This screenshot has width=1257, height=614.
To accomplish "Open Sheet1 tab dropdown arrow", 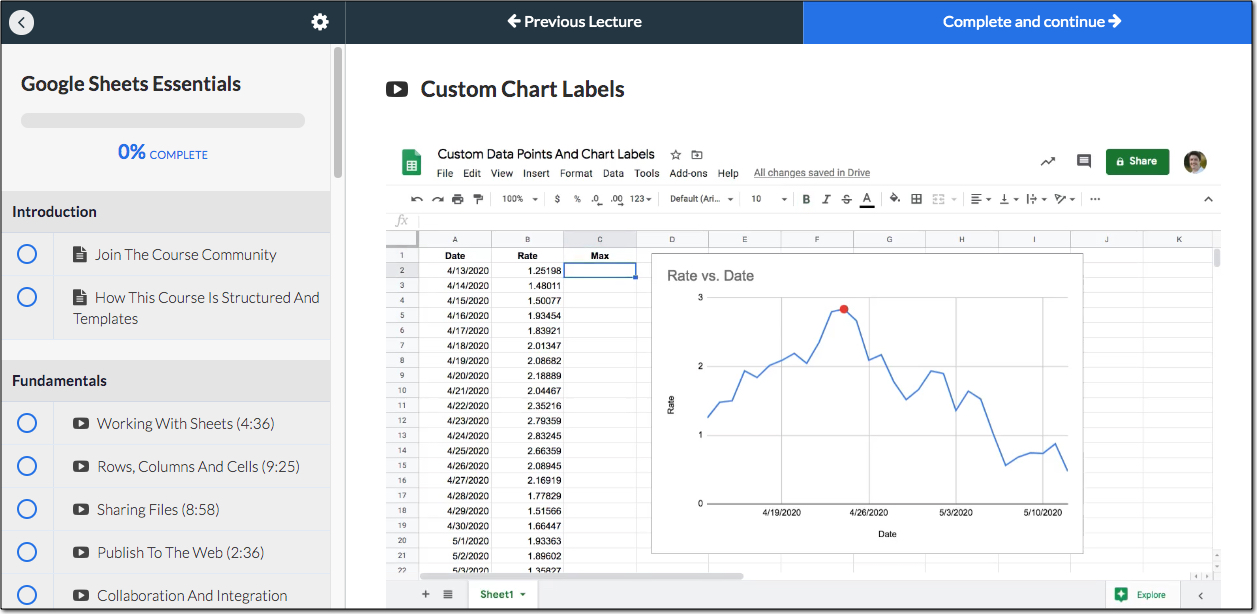I will 523,595.
